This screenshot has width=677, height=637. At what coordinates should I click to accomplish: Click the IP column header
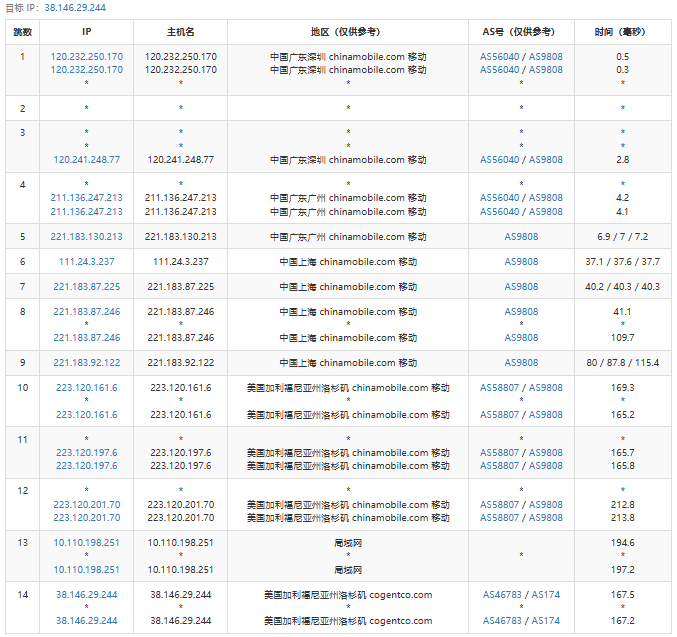click(87, 32)
